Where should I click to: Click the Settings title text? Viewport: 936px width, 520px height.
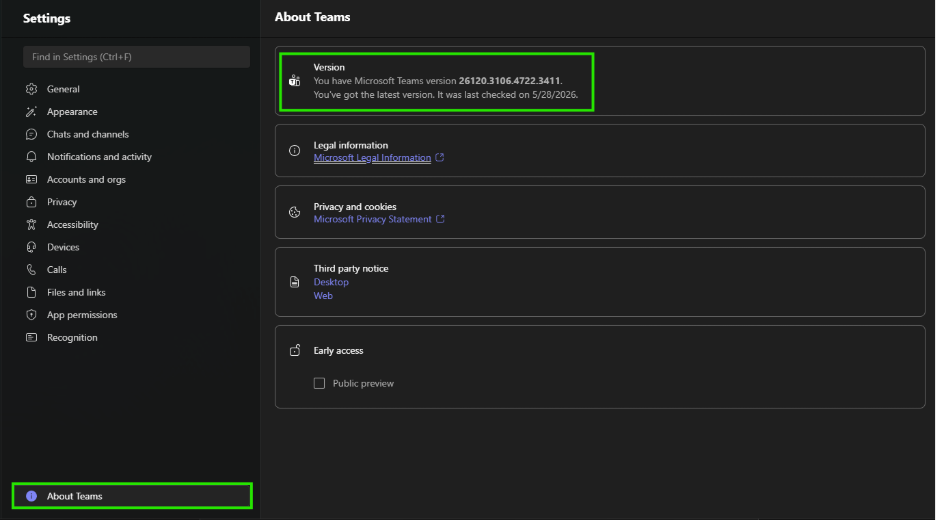coord(47,19)
